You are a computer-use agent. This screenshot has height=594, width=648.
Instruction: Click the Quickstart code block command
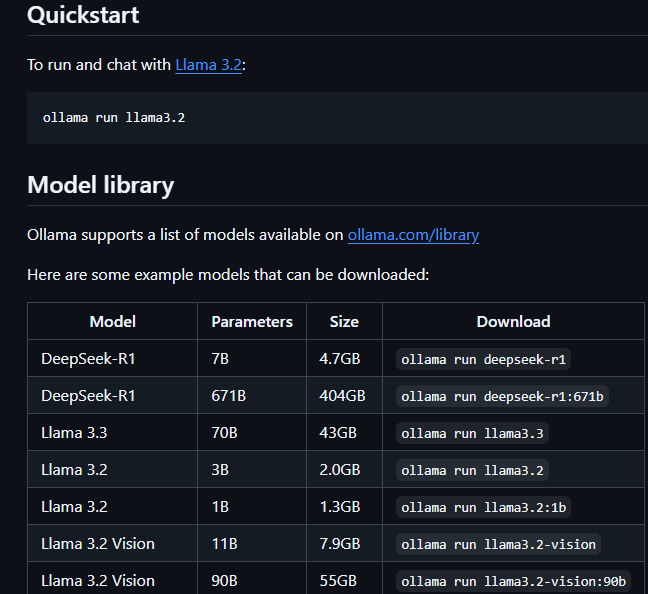114,117
